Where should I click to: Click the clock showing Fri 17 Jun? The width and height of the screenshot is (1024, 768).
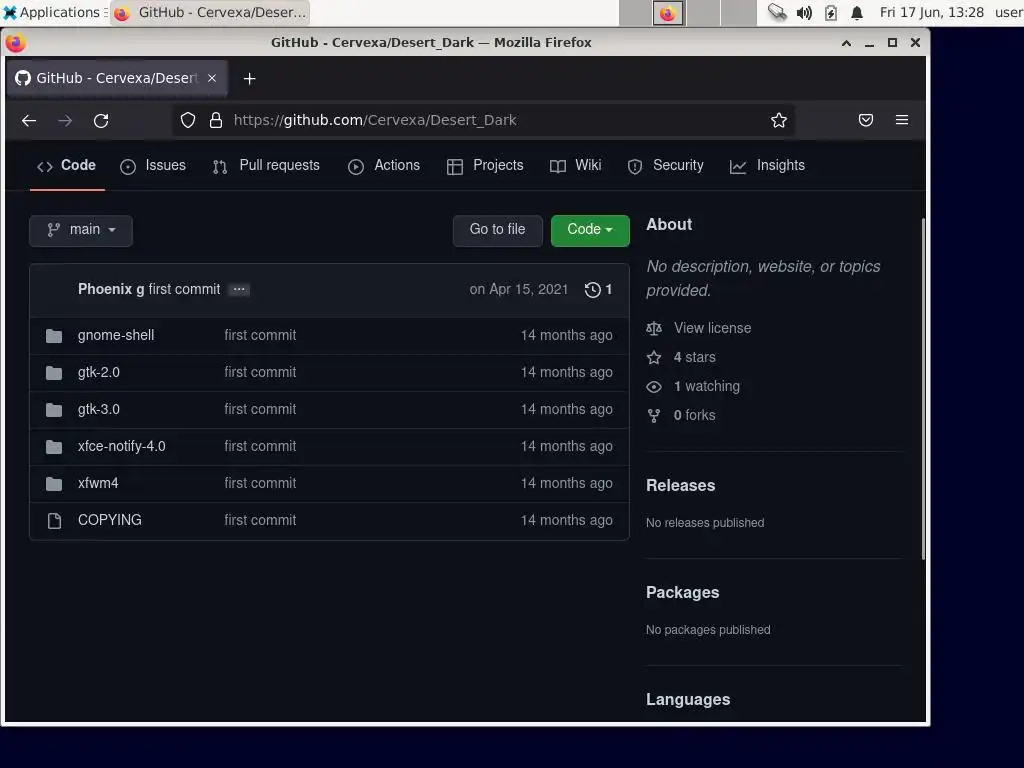coord(931,12)
